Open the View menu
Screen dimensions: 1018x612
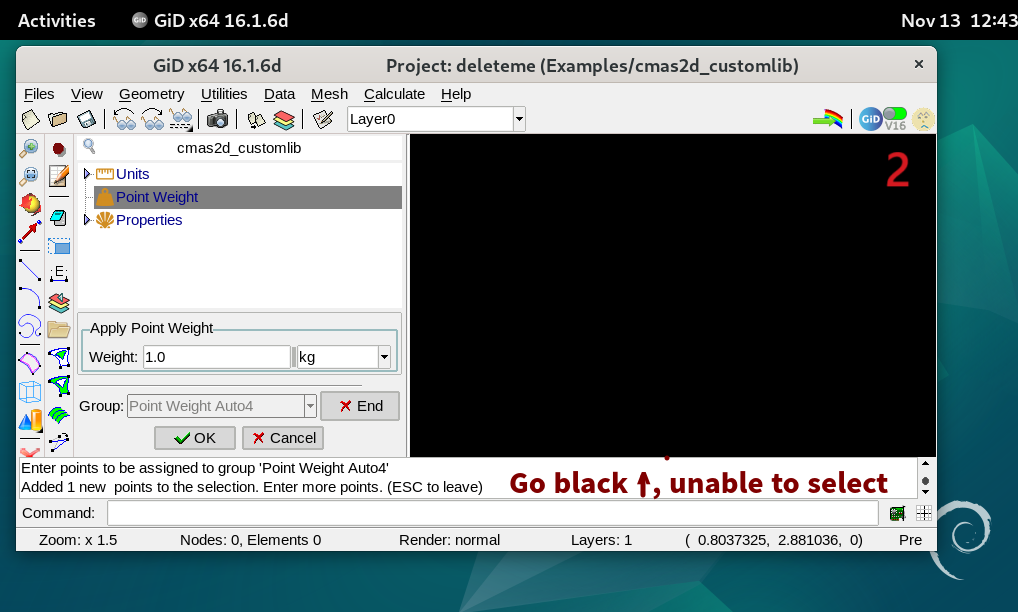(x=87, y=94)
